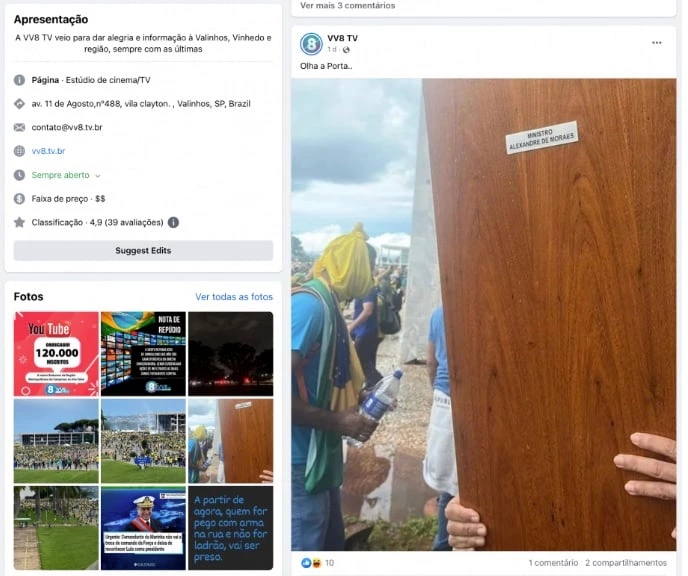Expand the Sempre aberto hours chevron
The width and height of the screenshot is (688, 576).
coord(97,175)
